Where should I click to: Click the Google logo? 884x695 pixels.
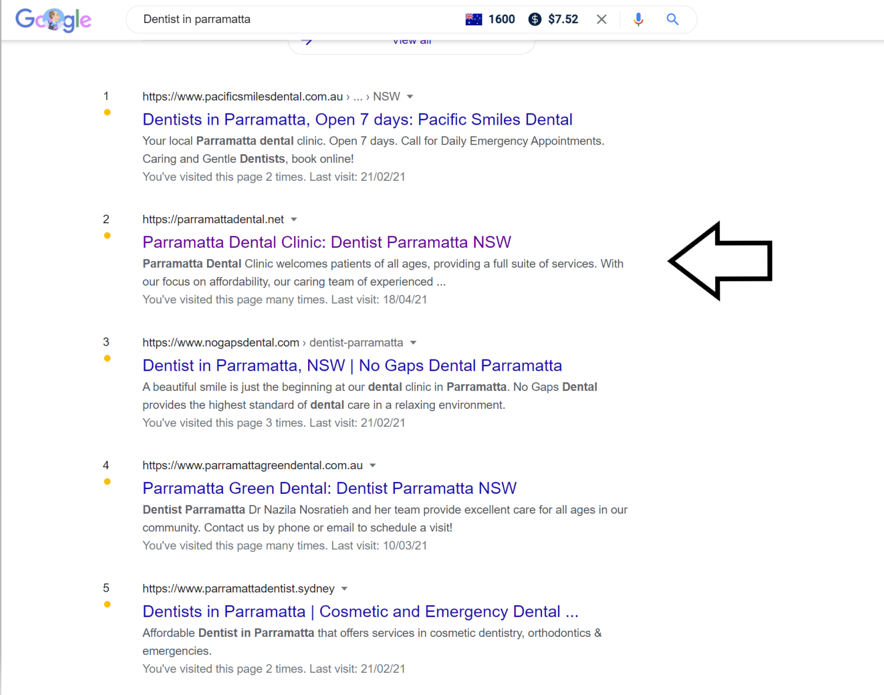tap(53, 20)
